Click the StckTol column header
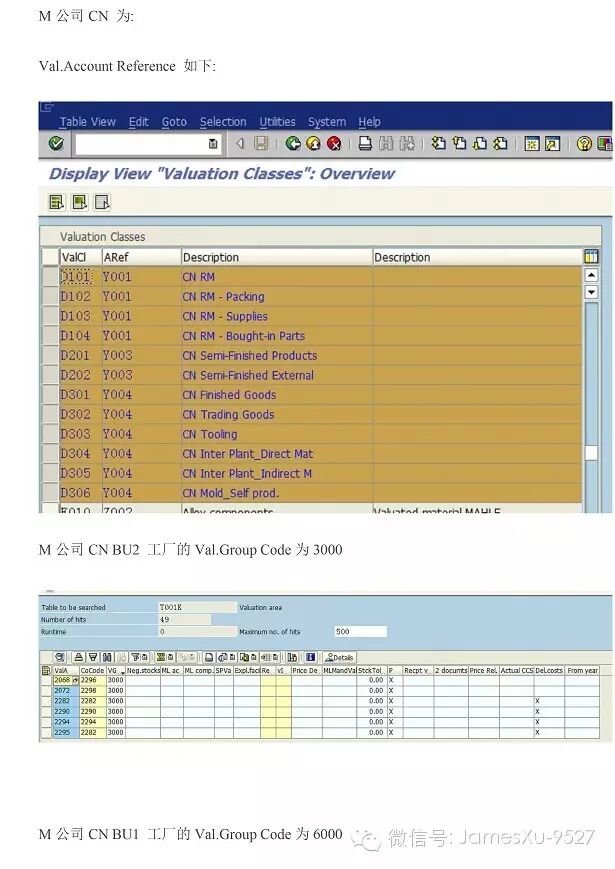Viewport: 615px width, 869px height. click(x=371, y=671)
